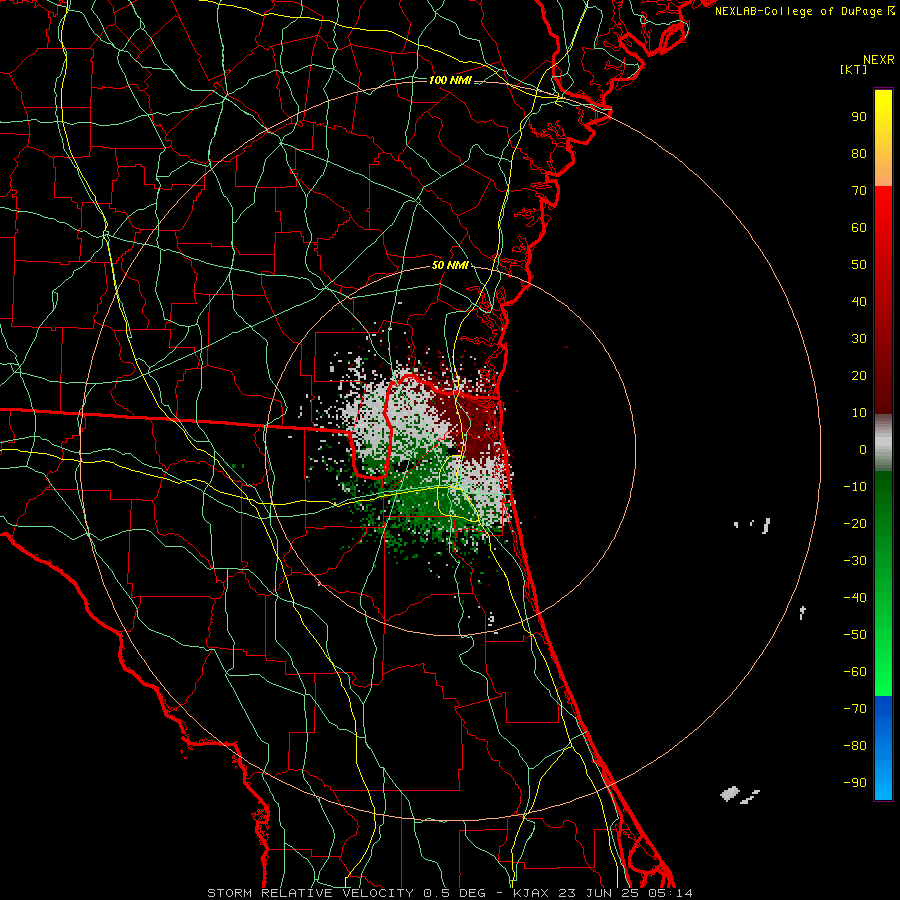Image resolution: width=900 pixels, height=900 pixels.
Task: Click the KT units label above the color scale
Action: coord(854,69)
